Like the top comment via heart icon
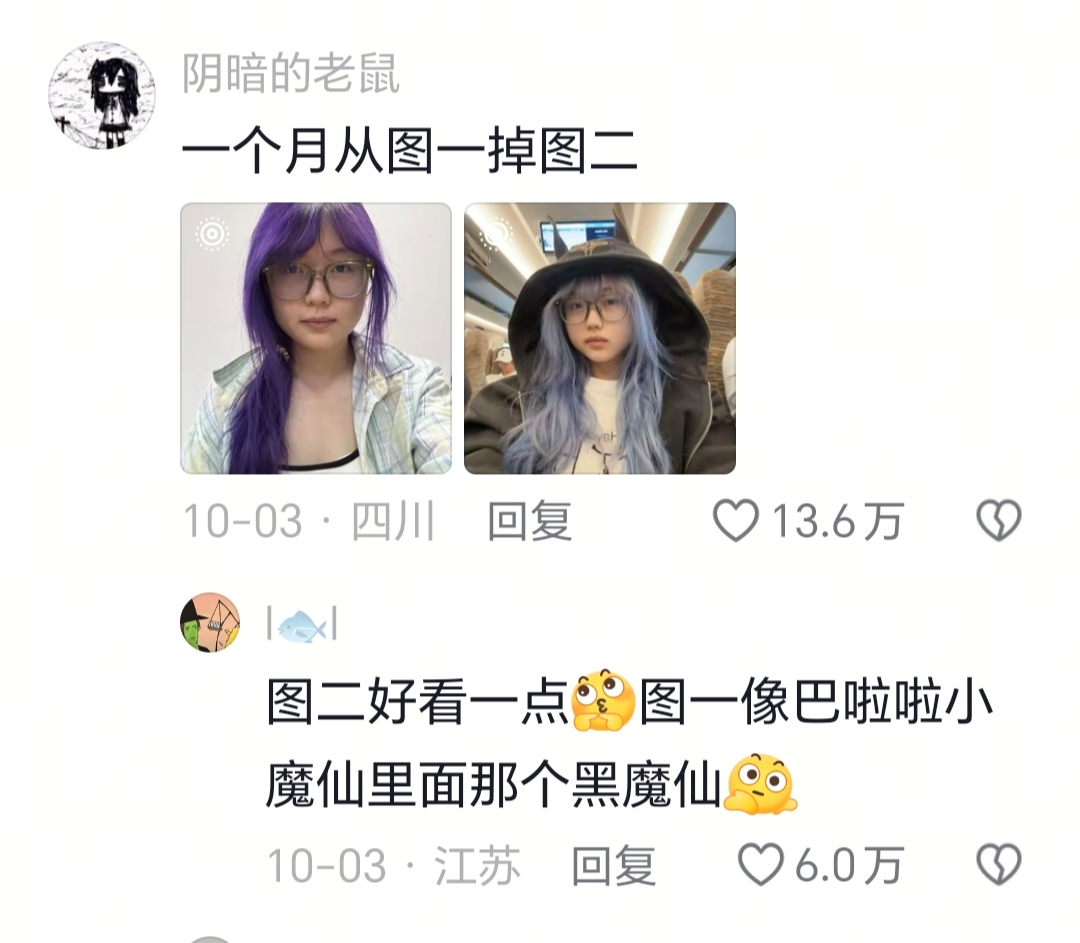 [x=736, y=521]
